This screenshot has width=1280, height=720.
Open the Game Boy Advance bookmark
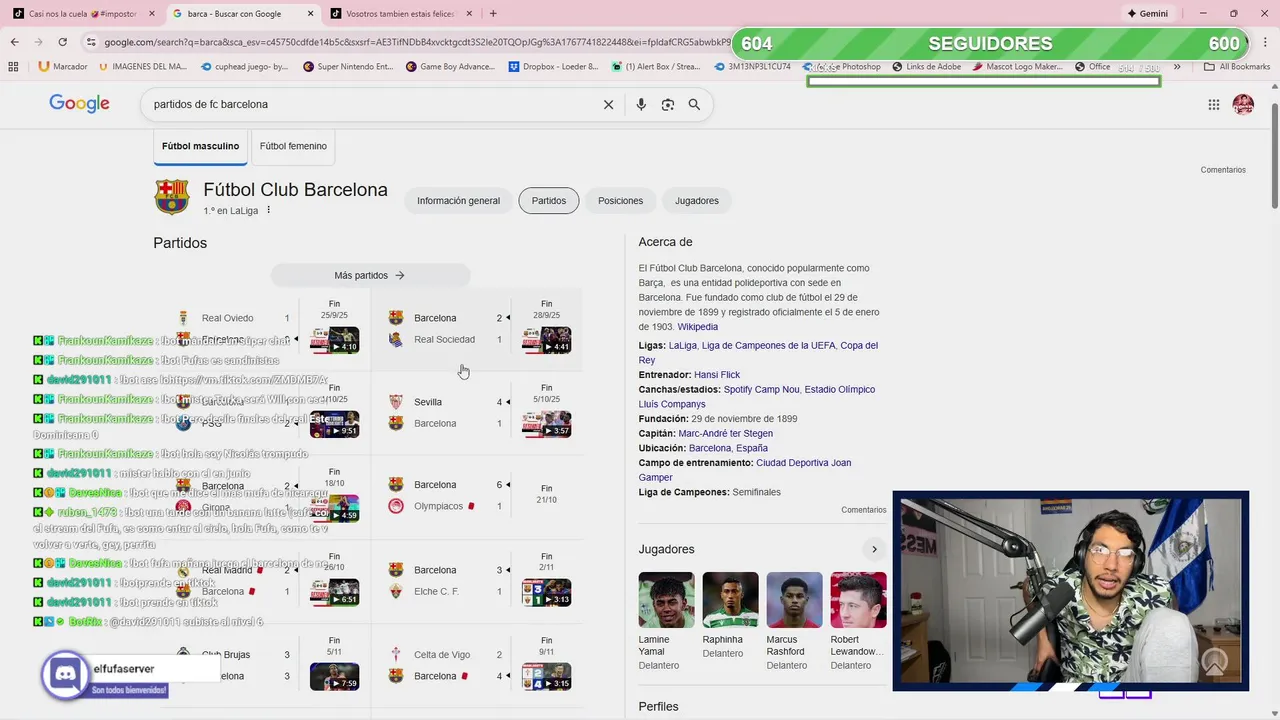coord(450,67)
